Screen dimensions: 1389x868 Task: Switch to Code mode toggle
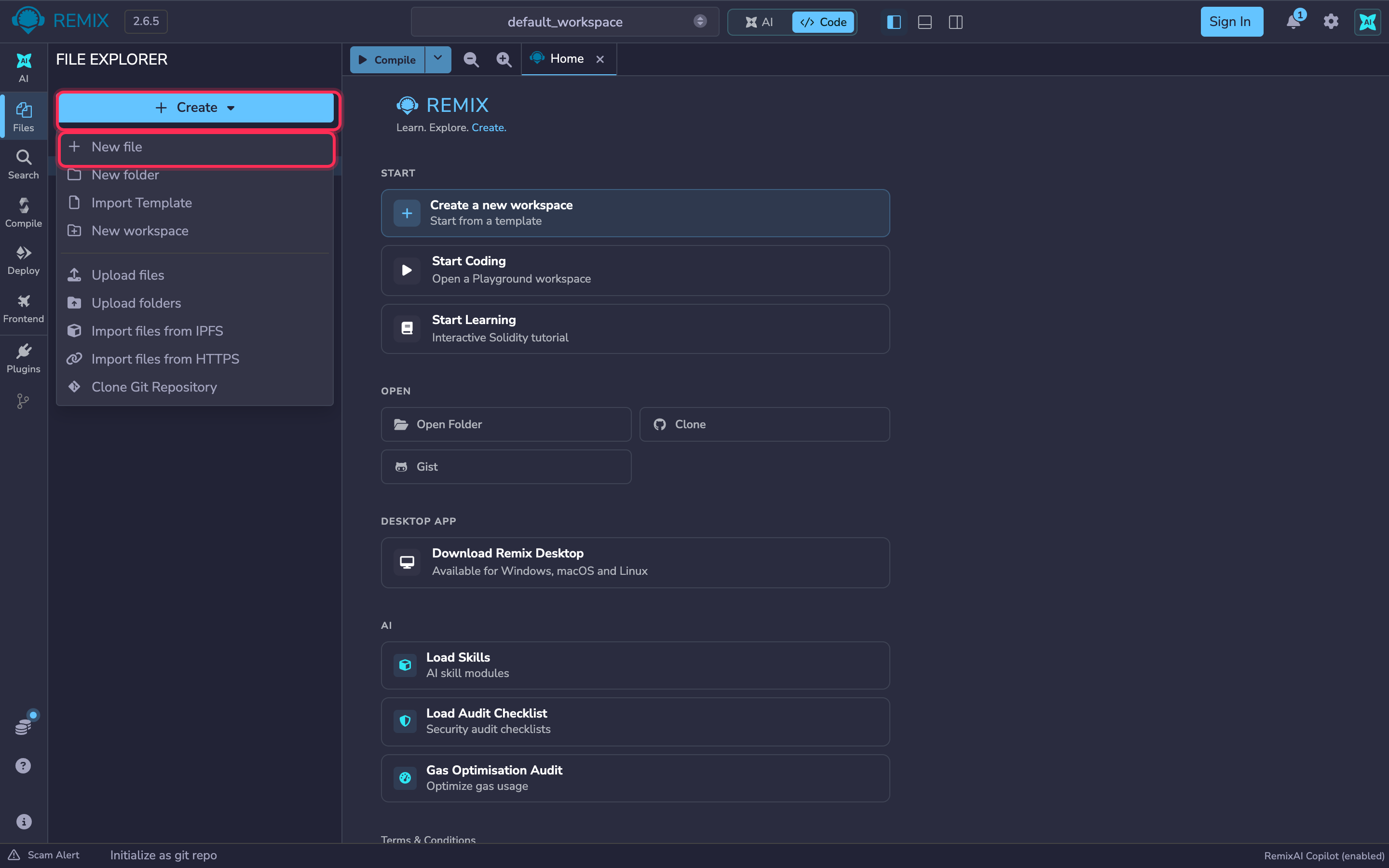823,22
